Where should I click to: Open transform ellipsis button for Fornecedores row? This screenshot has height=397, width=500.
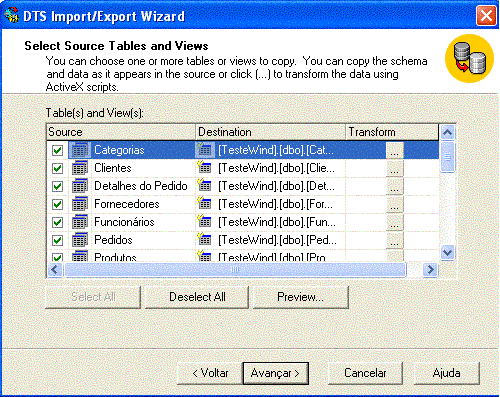coord(395,204)
